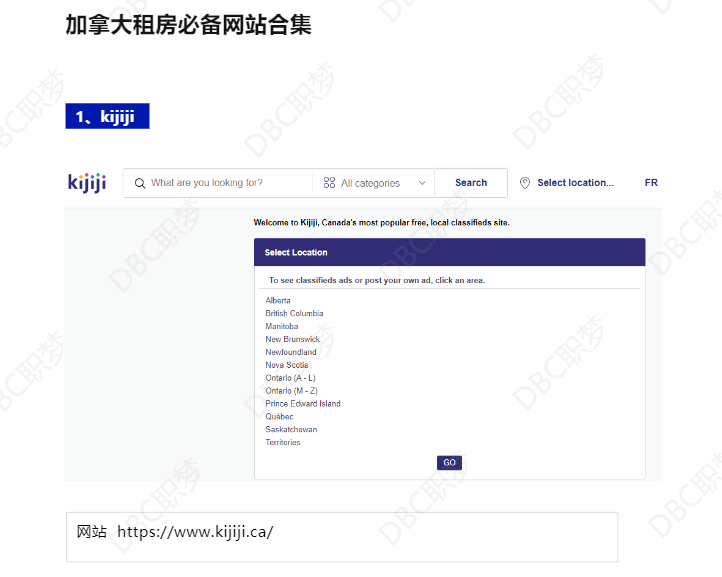
Task: Focus the 'What are you looking for?' field
Action: point(217,183)
